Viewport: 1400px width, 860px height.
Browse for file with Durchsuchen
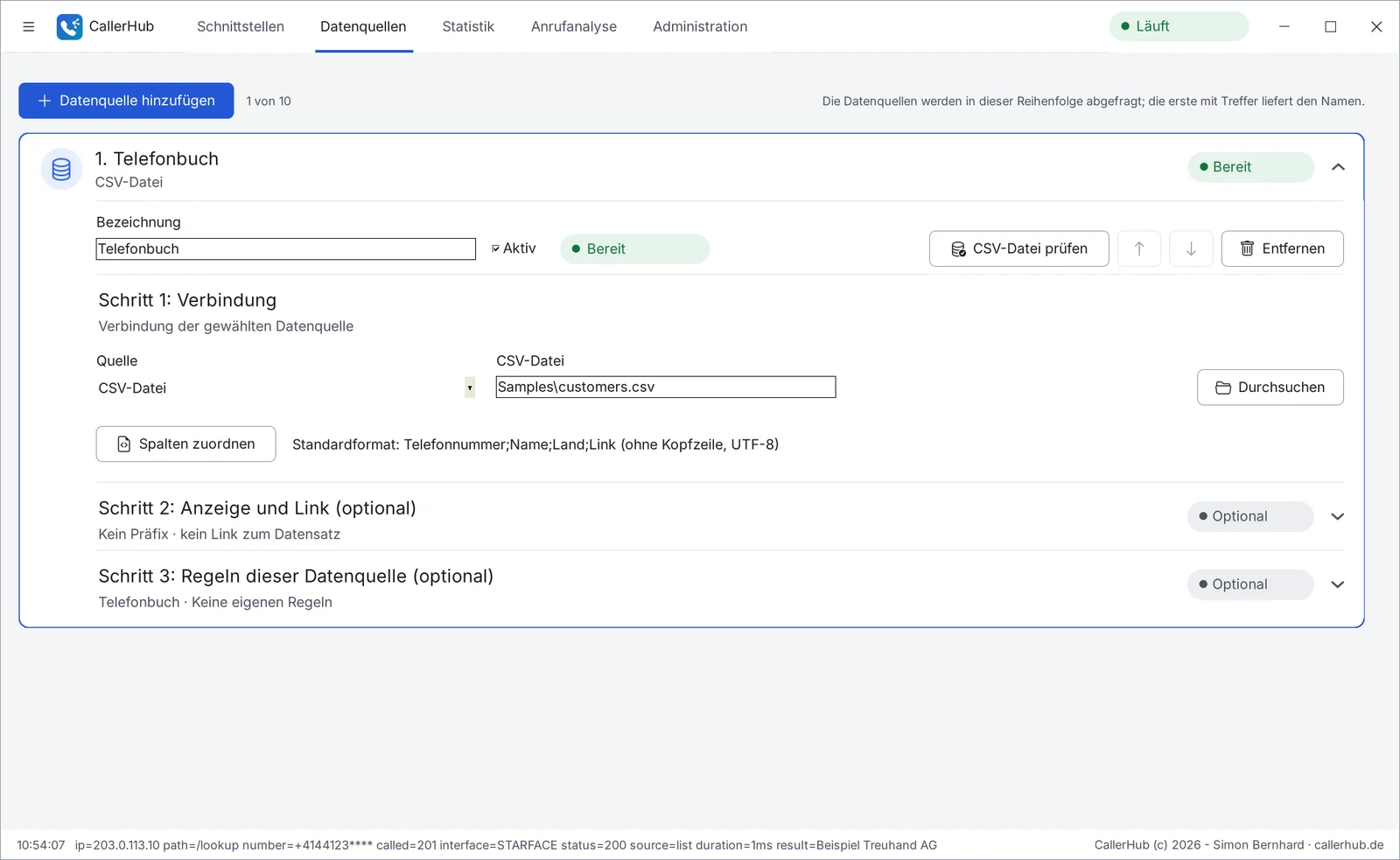coord(1270,388)
